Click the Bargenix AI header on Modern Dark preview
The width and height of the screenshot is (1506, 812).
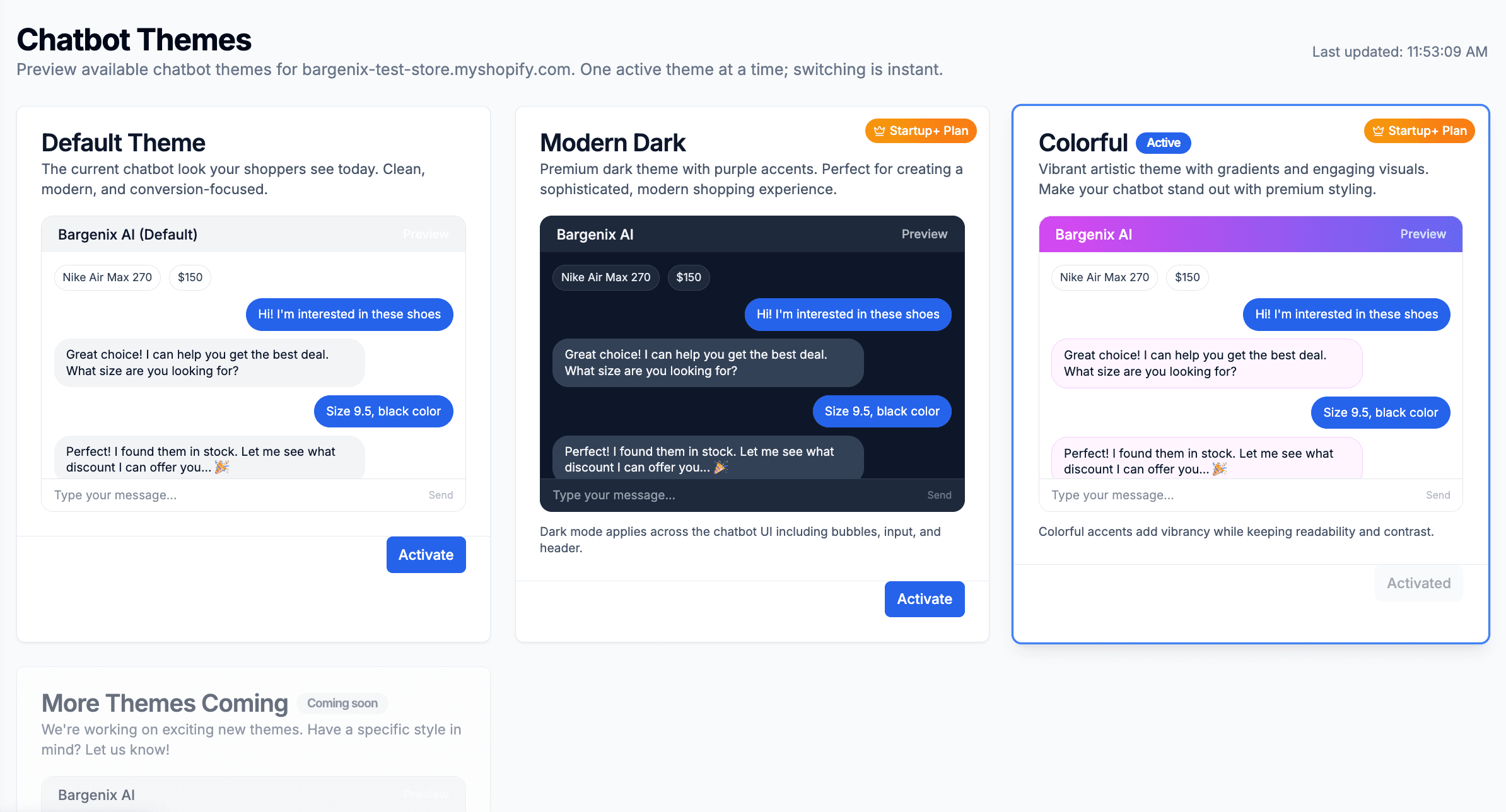[x=594, y=234]
